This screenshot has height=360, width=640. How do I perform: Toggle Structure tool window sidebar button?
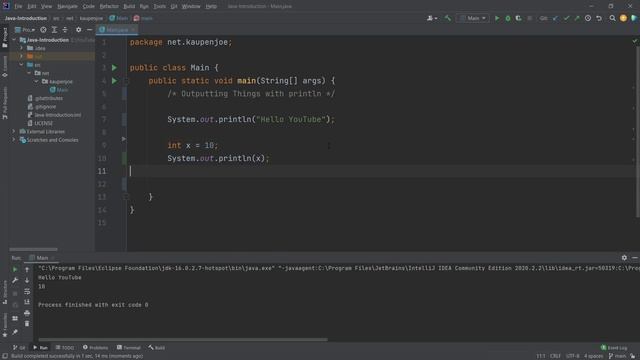[x=4, y=293]
